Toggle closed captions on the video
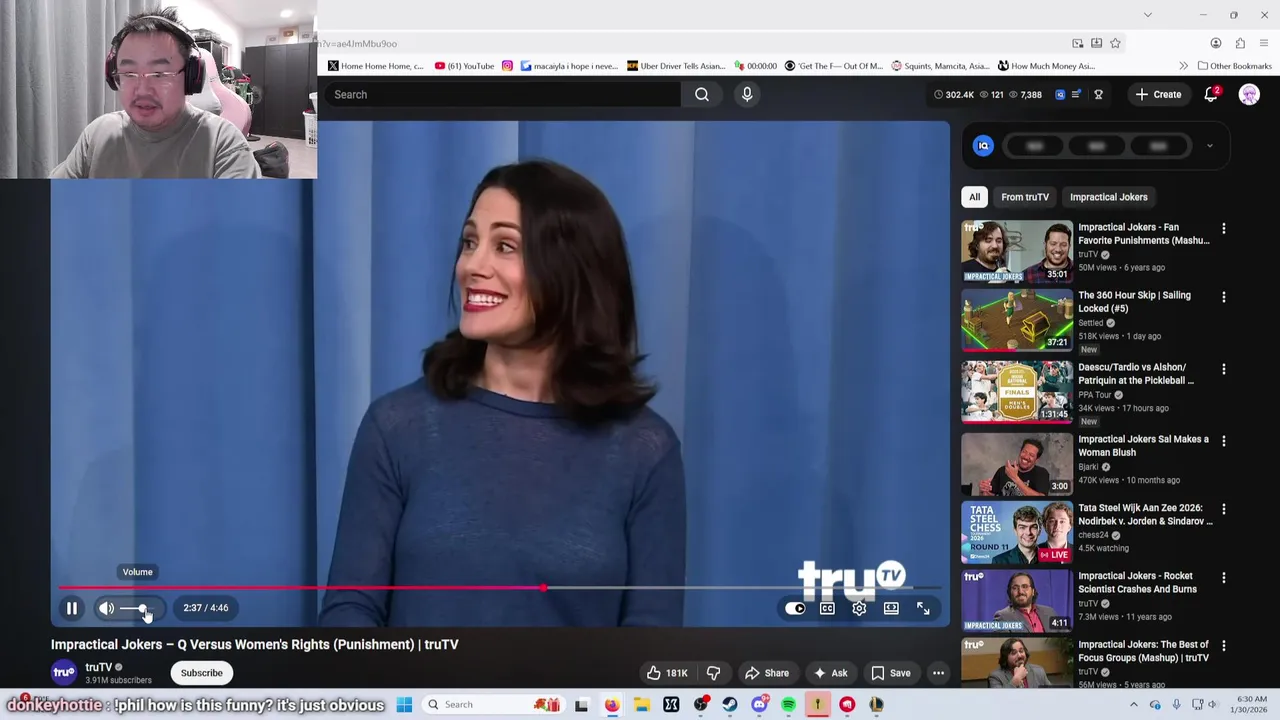 point(827,608)
